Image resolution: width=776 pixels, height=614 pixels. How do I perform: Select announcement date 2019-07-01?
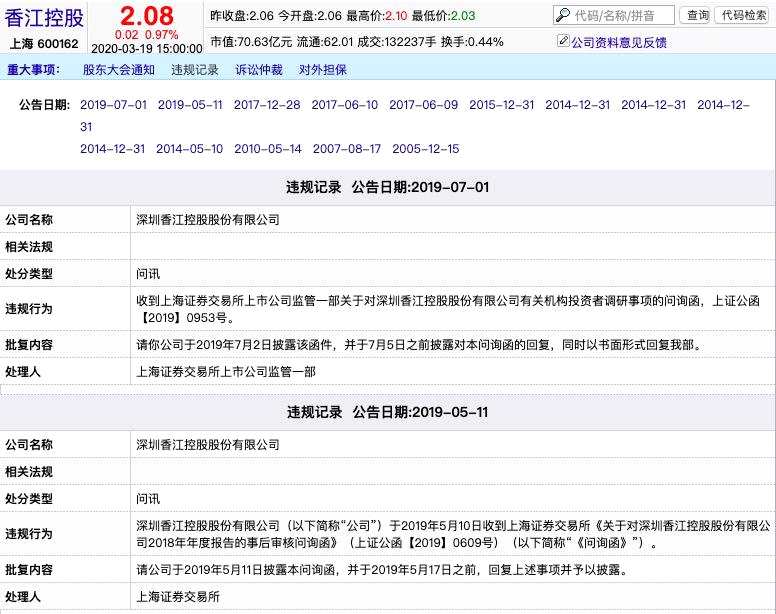114,105
